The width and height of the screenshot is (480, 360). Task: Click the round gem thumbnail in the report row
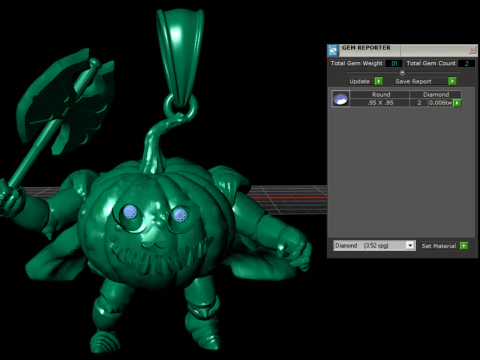[341, 99]
